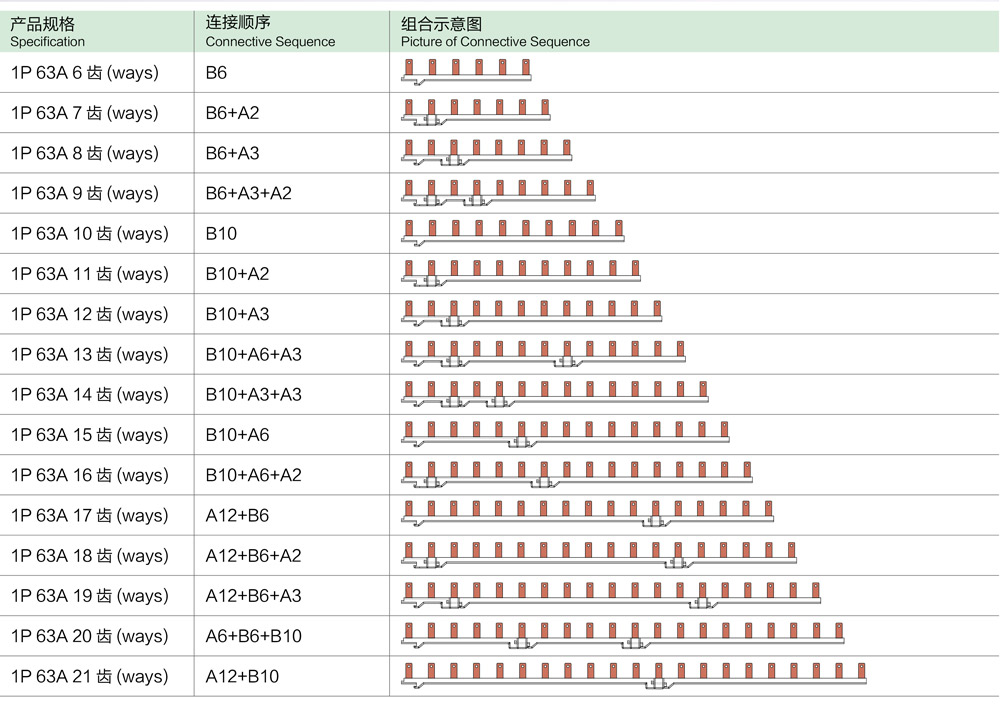The width and height of the screenshot is (1000, 707).
Task: Open the busbar diagram in the A12+B6 row
Action: tap(587, 513)
